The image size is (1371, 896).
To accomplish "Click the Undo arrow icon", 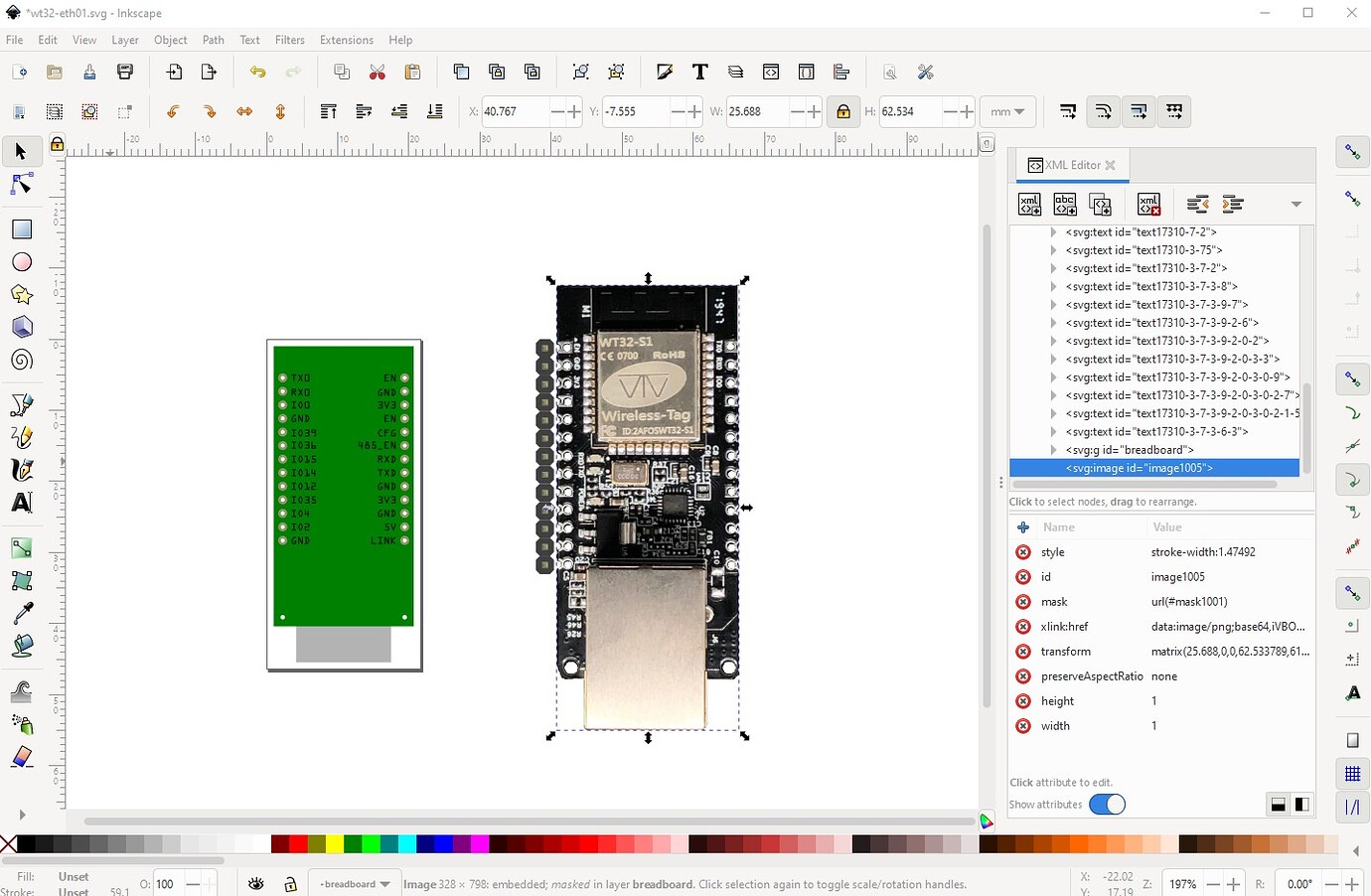I will pos(257,72).
